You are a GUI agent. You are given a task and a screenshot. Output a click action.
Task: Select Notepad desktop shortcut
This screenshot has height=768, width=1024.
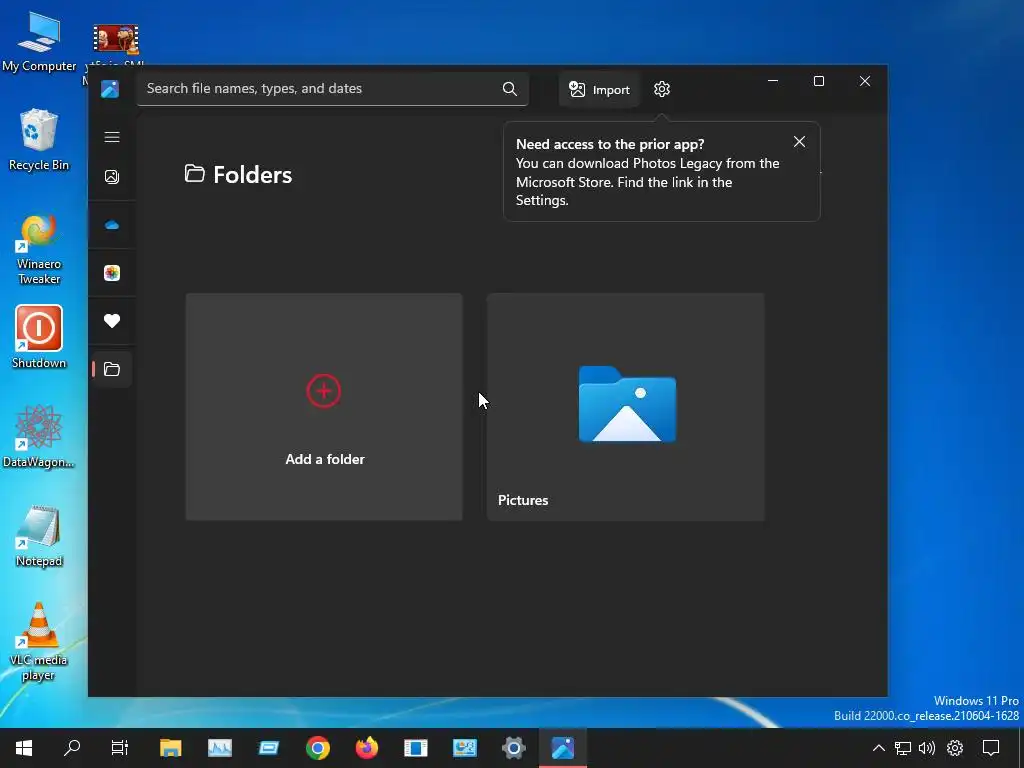[39, 536]
